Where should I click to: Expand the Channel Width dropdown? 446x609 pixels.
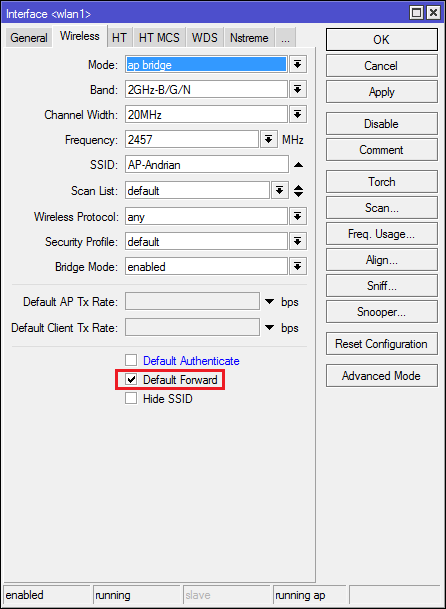[298, 115]
